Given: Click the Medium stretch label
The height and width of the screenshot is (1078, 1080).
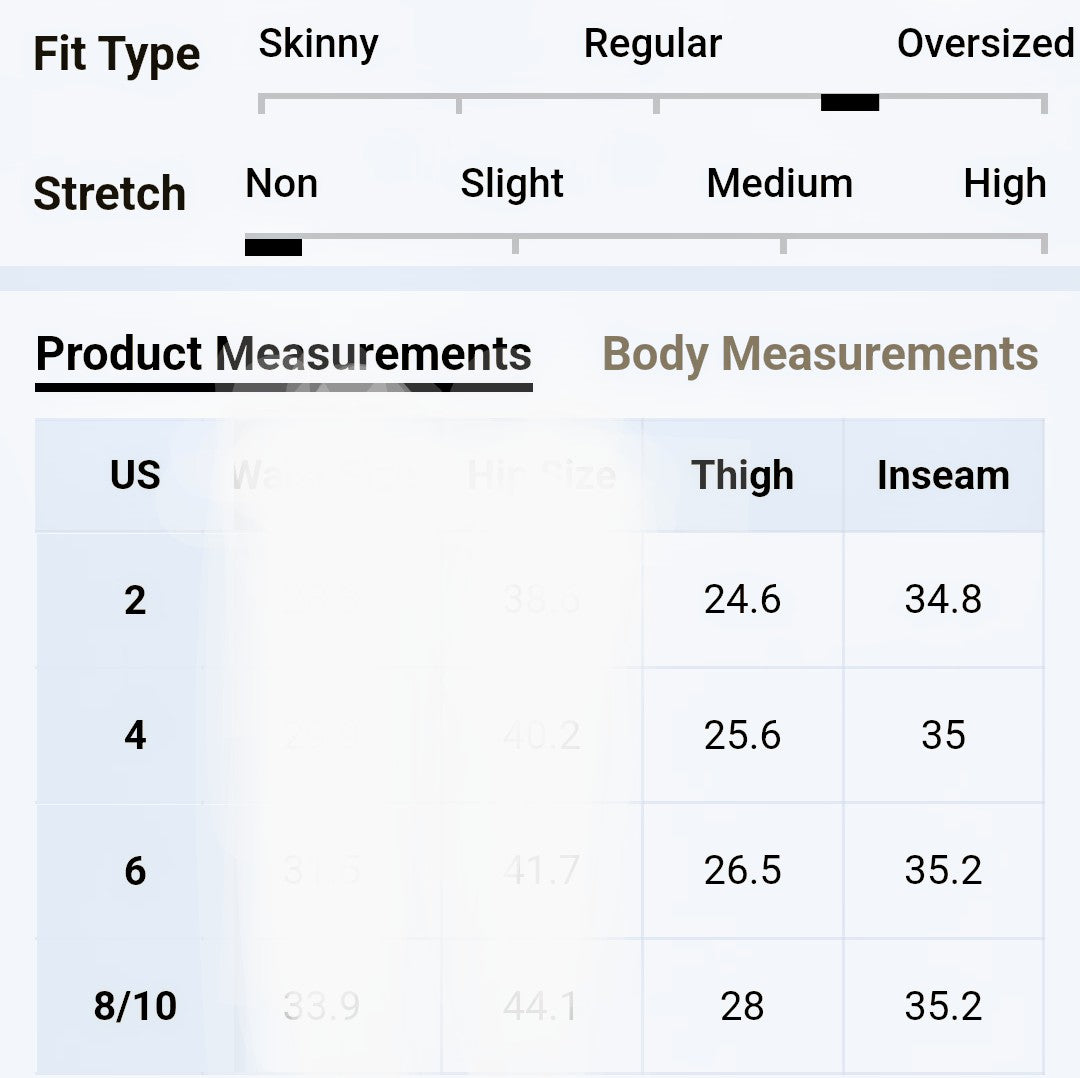Looking at the screenshot, I should [780, 183].
